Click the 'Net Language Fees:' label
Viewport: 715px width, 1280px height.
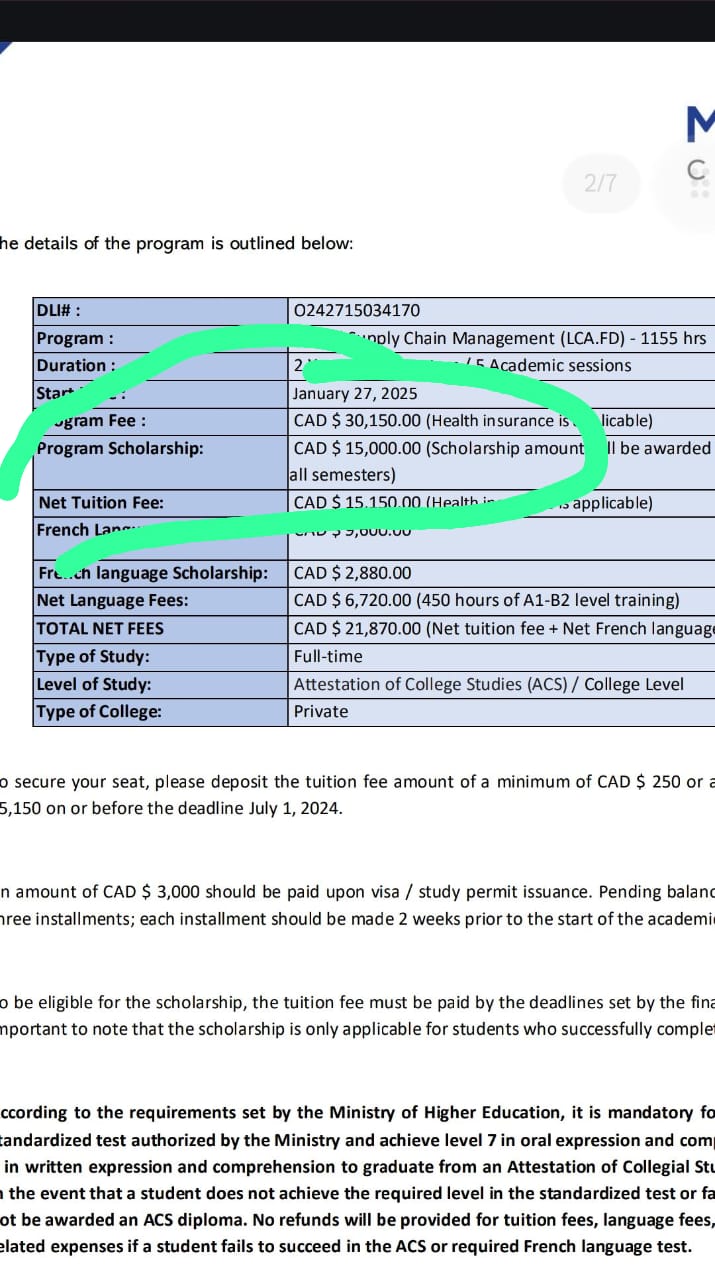(112, 600)
